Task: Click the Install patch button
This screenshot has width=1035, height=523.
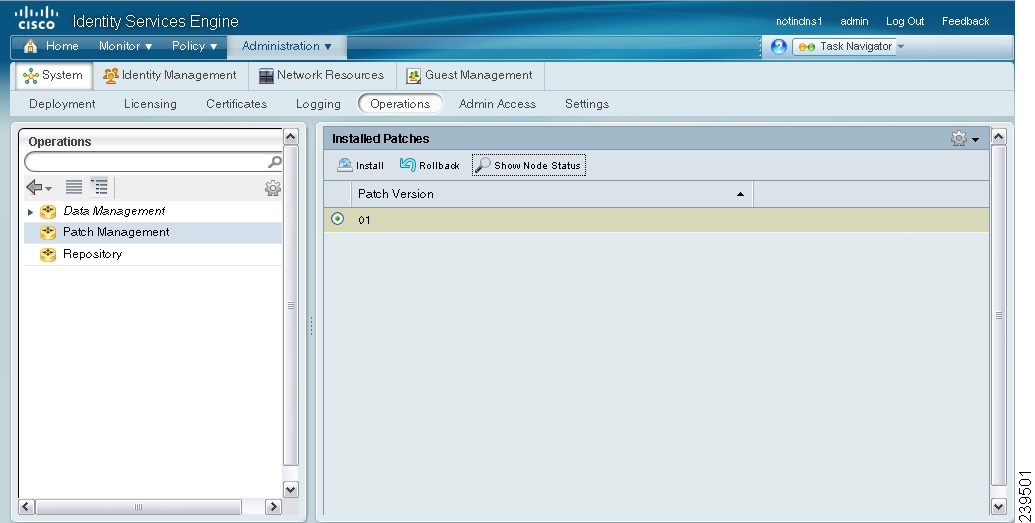Action: tap(360, 165)
